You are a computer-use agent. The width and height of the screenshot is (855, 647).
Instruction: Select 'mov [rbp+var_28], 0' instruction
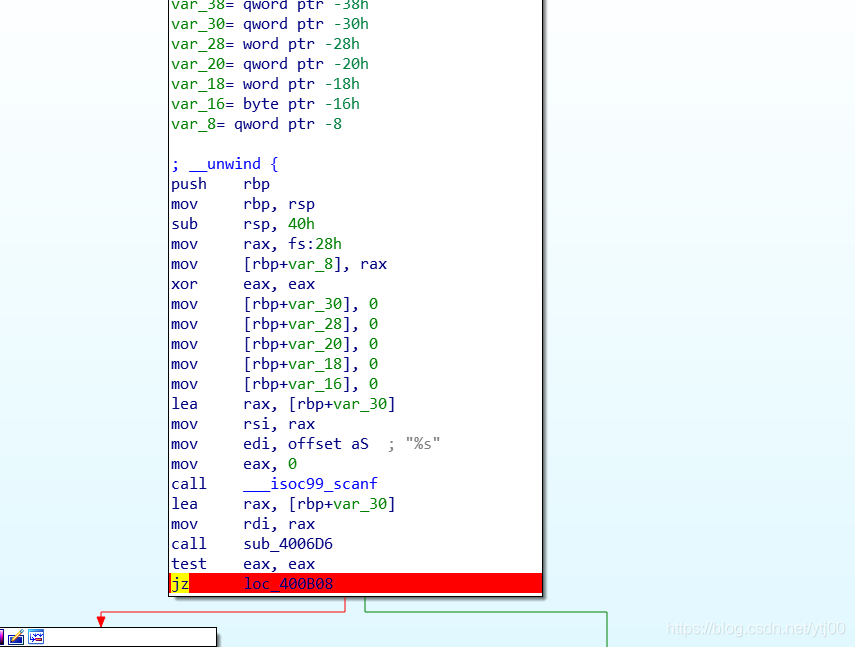274,324
